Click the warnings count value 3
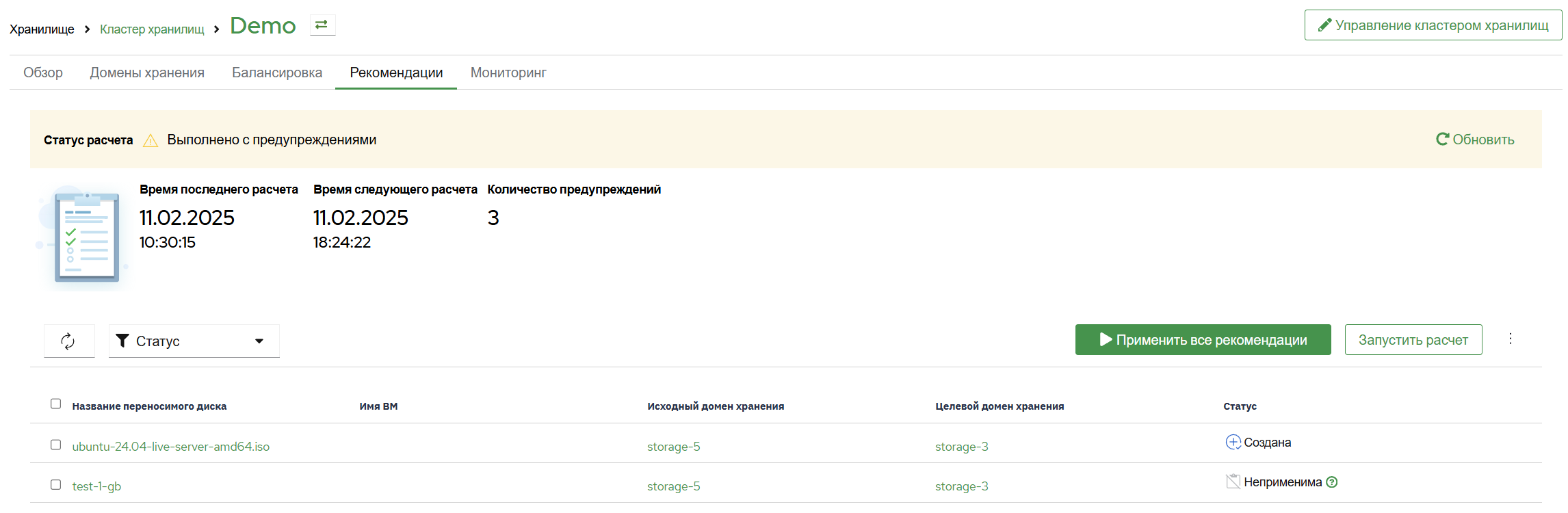This screenshot has width=1568, height=513. tap(493, 218)
